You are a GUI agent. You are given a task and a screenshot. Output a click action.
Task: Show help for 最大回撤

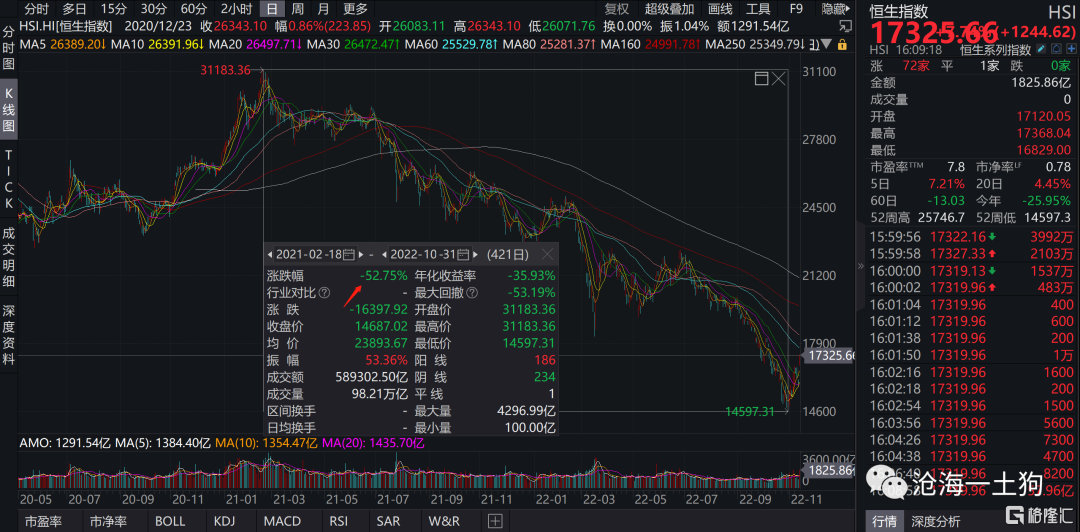471,294
